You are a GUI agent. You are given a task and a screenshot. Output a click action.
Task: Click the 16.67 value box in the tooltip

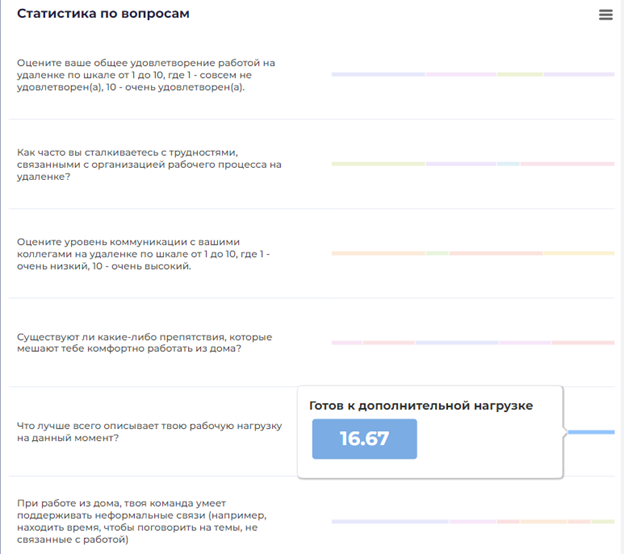[x=364, y=439]
